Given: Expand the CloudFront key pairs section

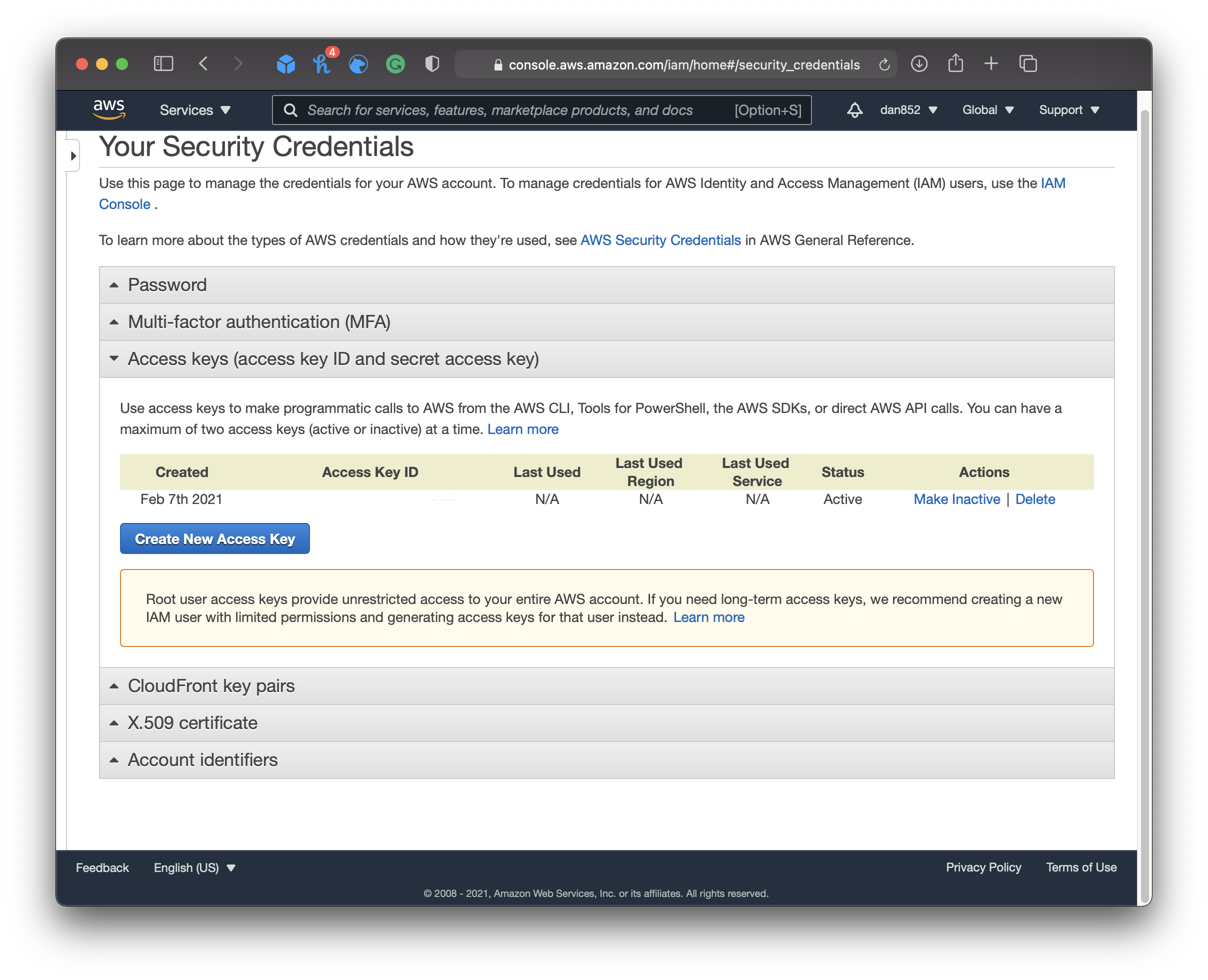Looking at the screenshot, I should pos(606,686).
